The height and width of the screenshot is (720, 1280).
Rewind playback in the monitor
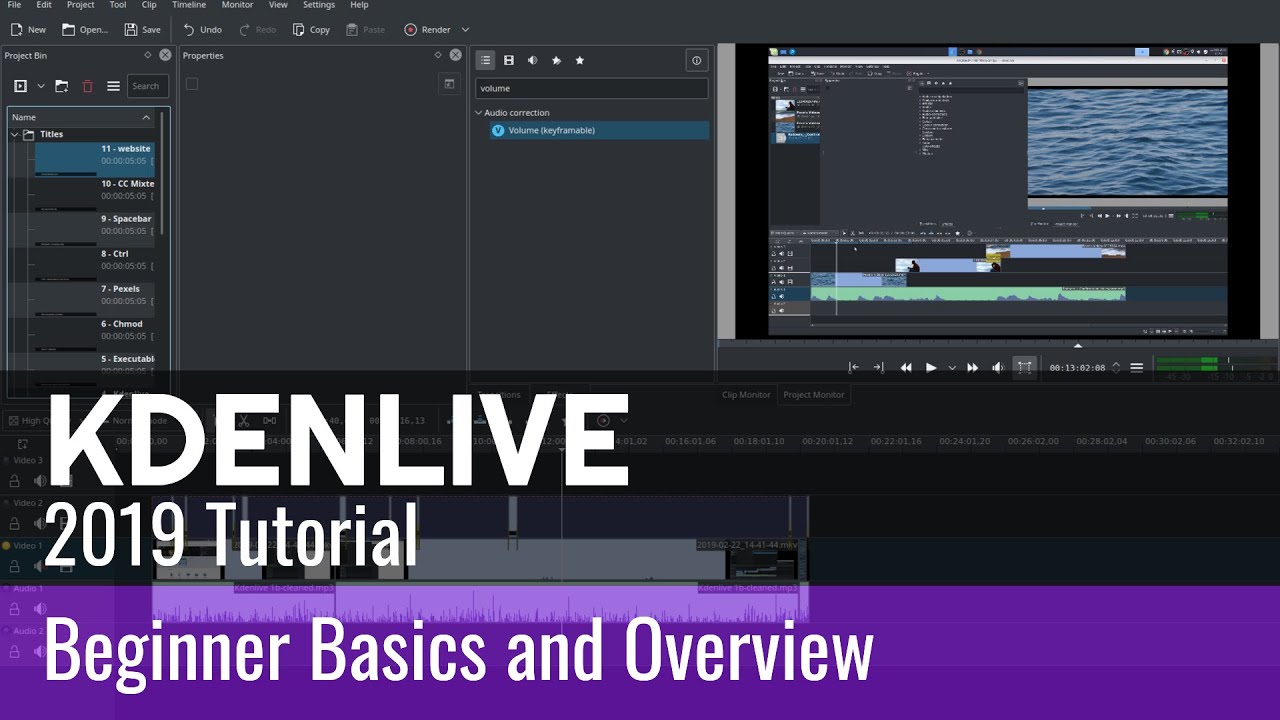coord(906,368)
